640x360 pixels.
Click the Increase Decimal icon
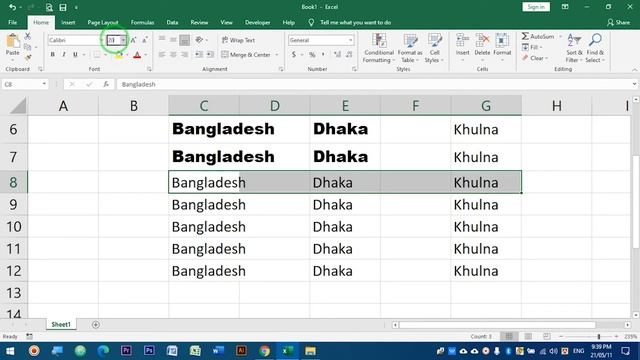(x=337, y=55)
